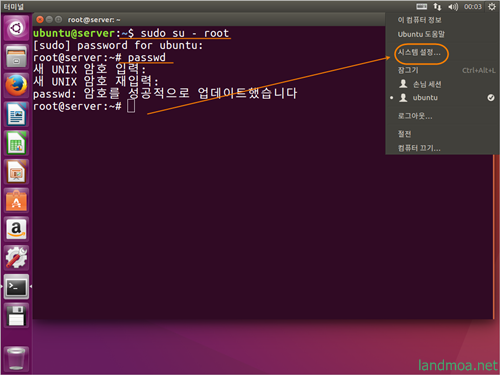Close the terminal window with red button
This screenshot has width=500, height=375.
click(40, 20)
